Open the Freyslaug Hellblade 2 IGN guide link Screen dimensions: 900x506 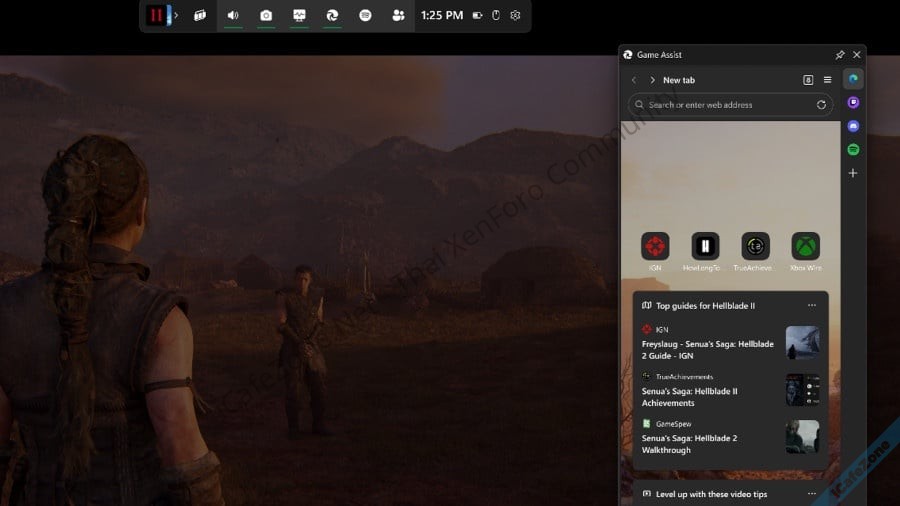(708, 348)
